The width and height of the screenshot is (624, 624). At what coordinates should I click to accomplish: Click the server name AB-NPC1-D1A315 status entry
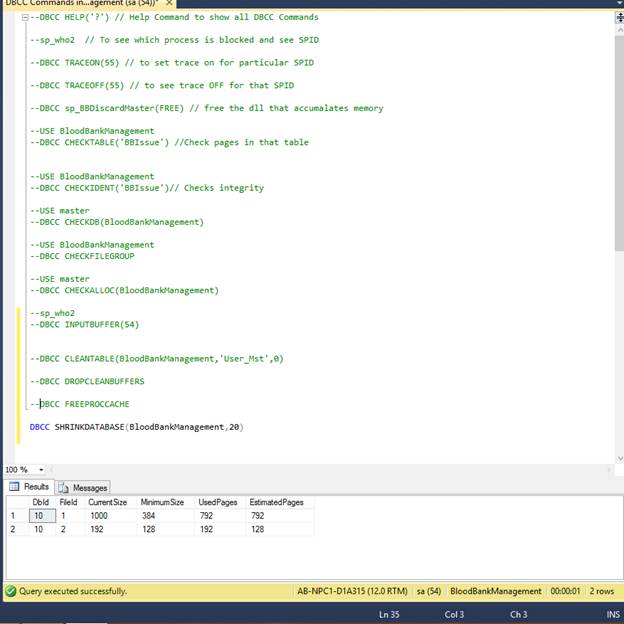click(352, 591)
